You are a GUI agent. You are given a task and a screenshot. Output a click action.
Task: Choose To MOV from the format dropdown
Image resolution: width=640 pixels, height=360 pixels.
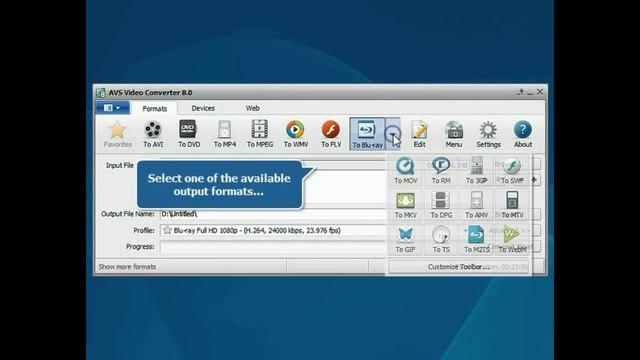405,170
